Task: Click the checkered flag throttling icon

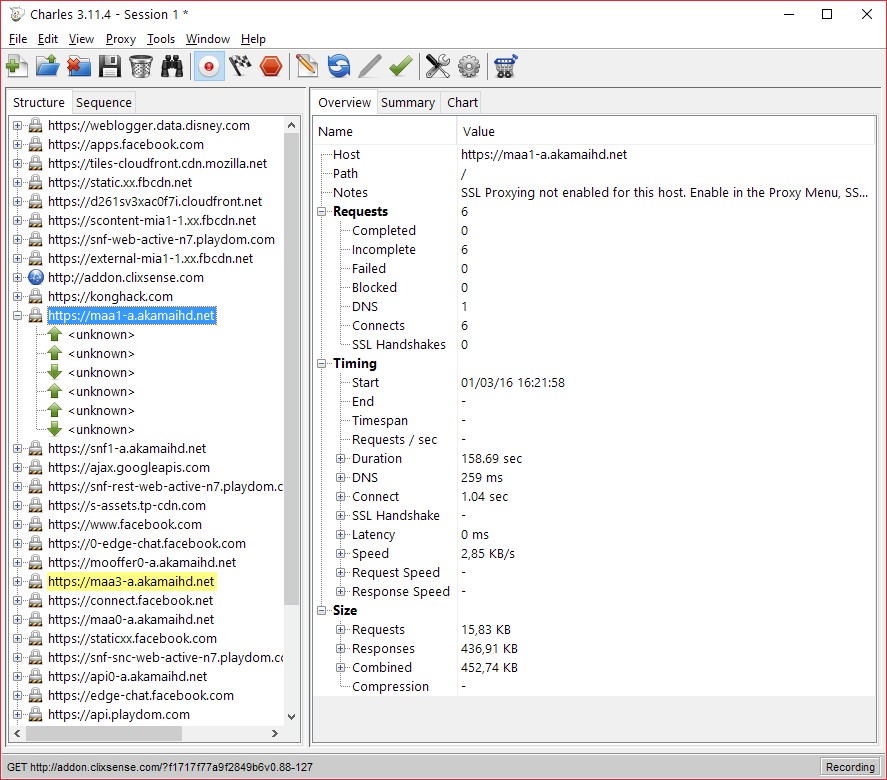Action: pyautogui.click(x=240, y=67)
